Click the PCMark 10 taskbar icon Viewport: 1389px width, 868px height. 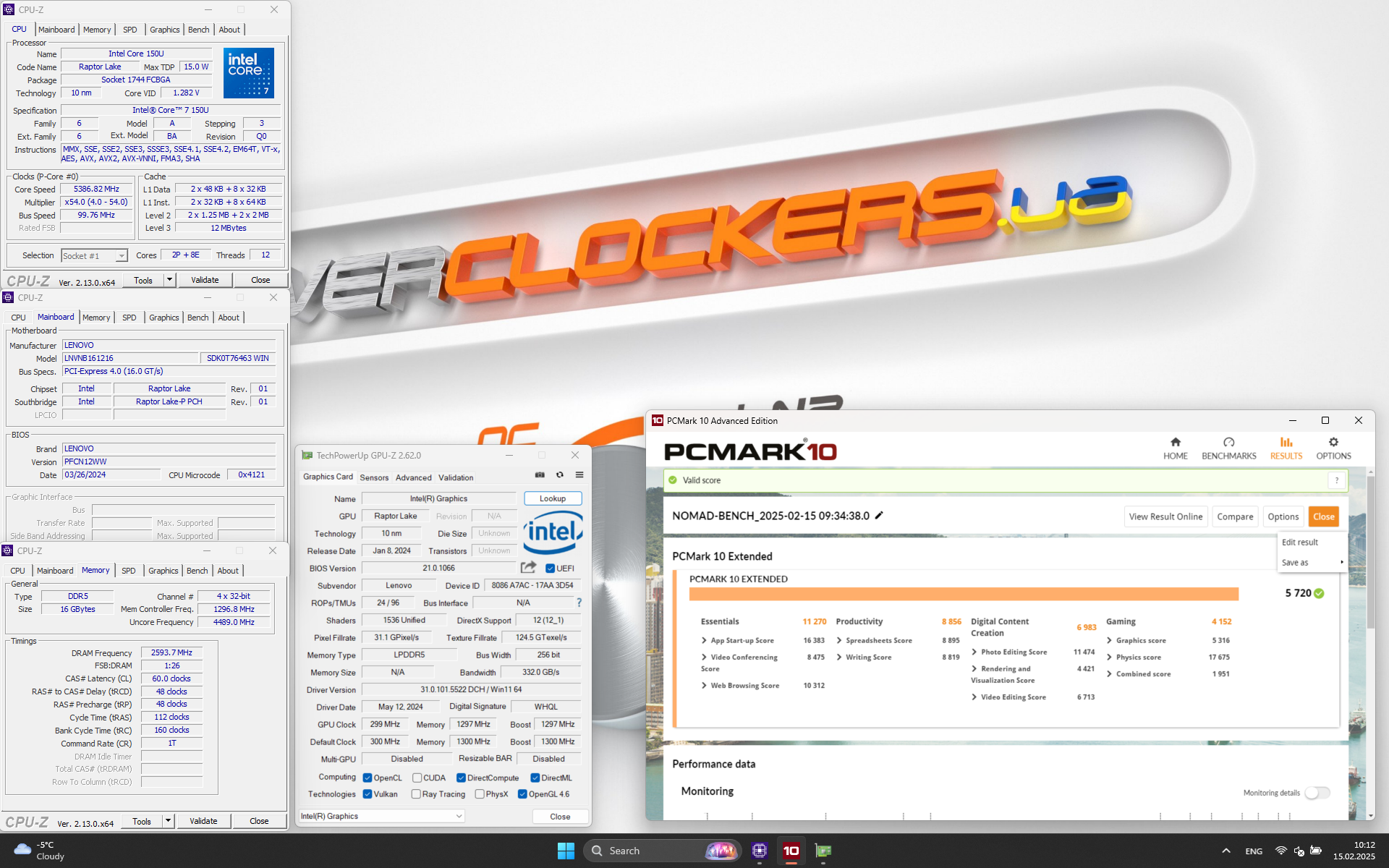(x=791, y=851)
